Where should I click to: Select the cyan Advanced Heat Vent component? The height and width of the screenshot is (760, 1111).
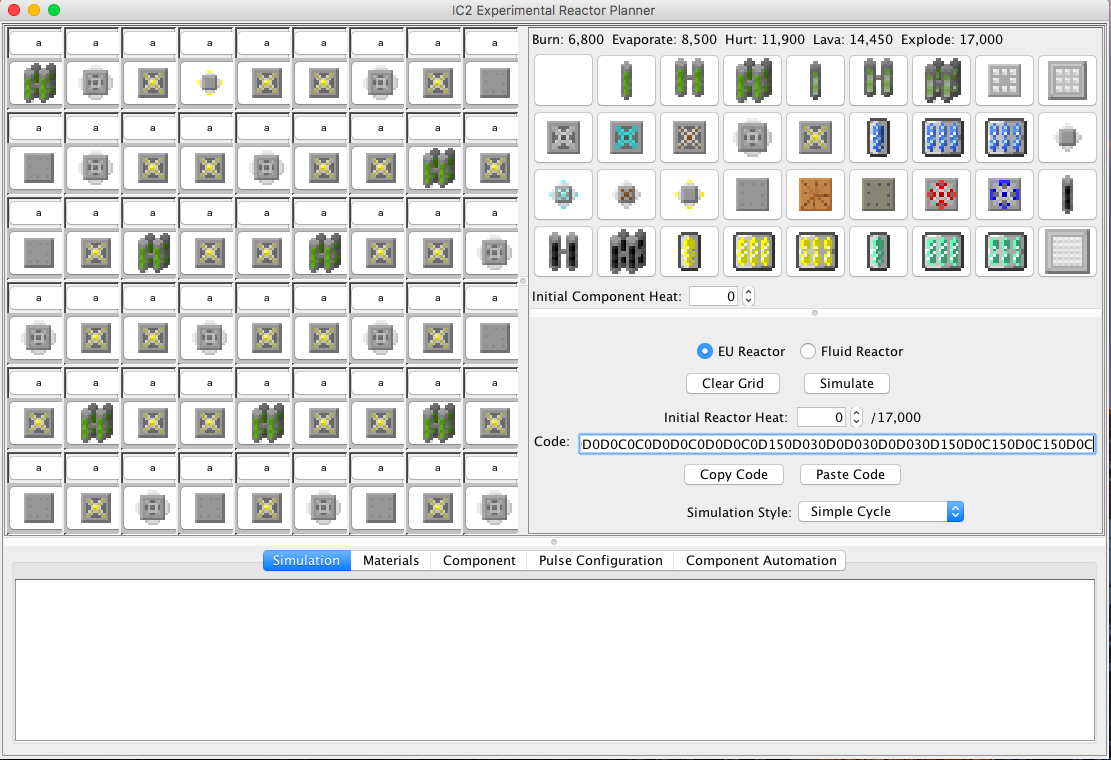tap(627, 137)
